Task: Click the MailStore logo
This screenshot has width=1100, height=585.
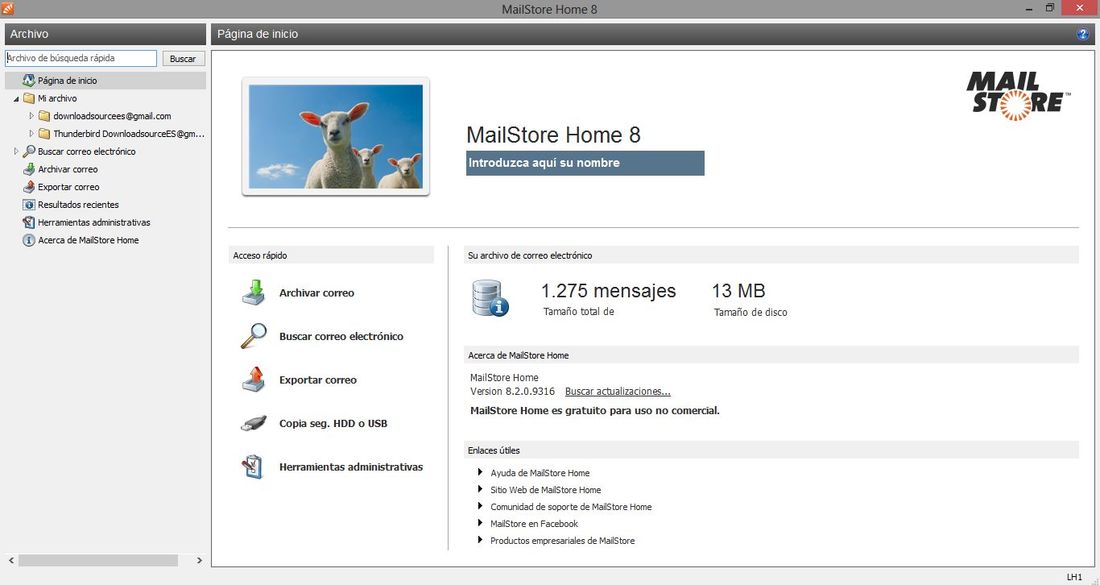Action: pyautogui.click(x=1019, y=95)
